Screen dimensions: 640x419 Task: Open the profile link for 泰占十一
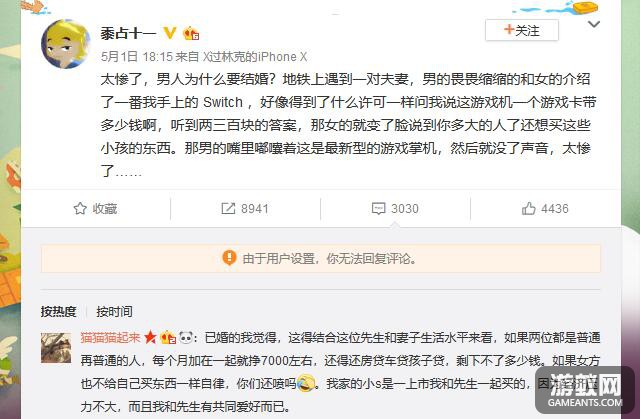click(x=129, y=33)
